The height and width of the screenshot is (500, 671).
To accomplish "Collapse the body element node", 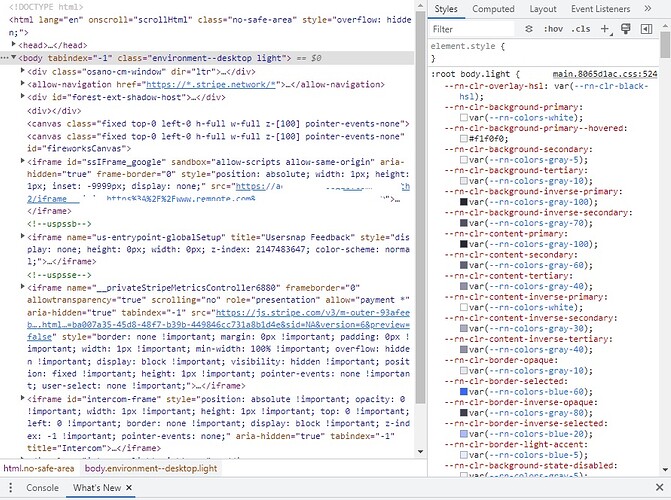I will pos(14,57).
